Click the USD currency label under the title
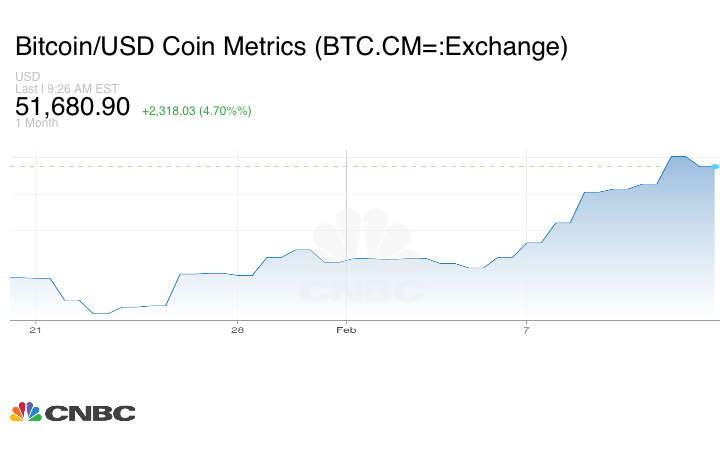Viewport: 720px width, 450px height. pos(28,76)
